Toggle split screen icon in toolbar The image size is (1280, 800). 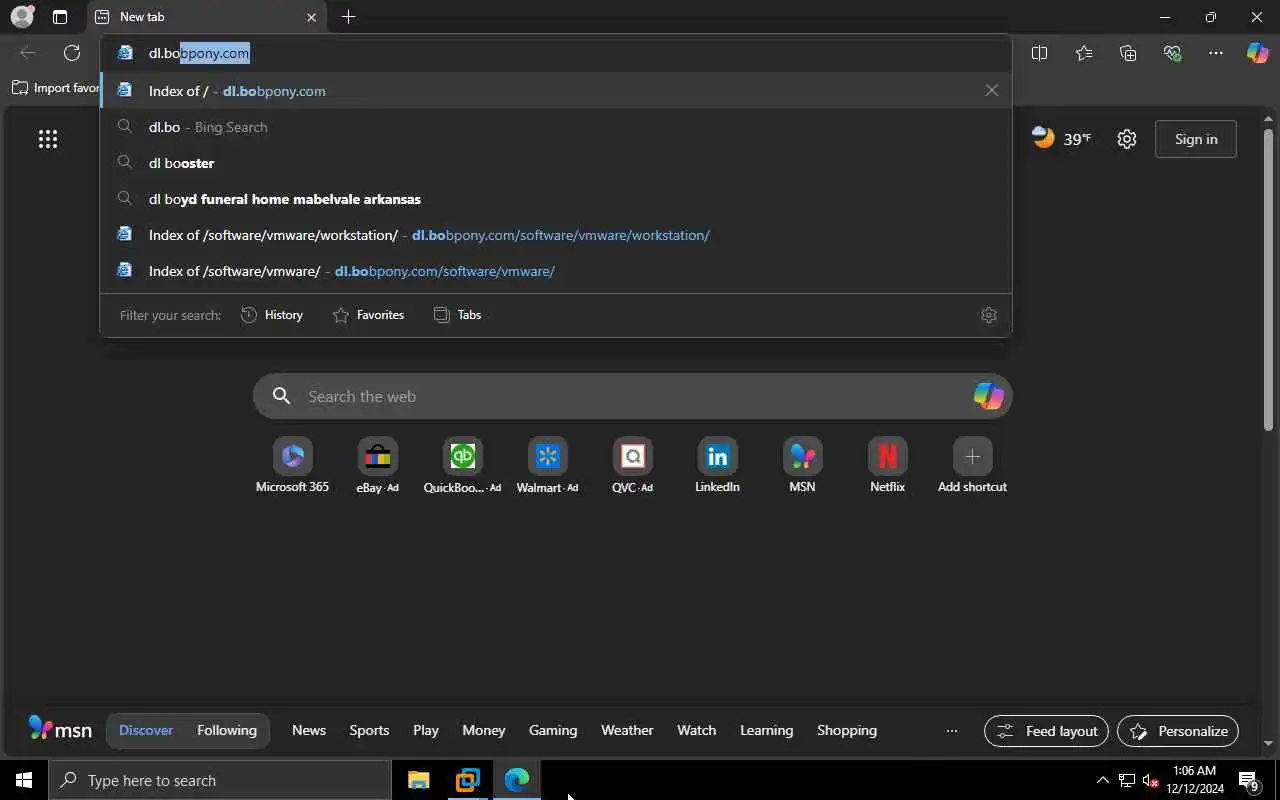pos(1039,53)
